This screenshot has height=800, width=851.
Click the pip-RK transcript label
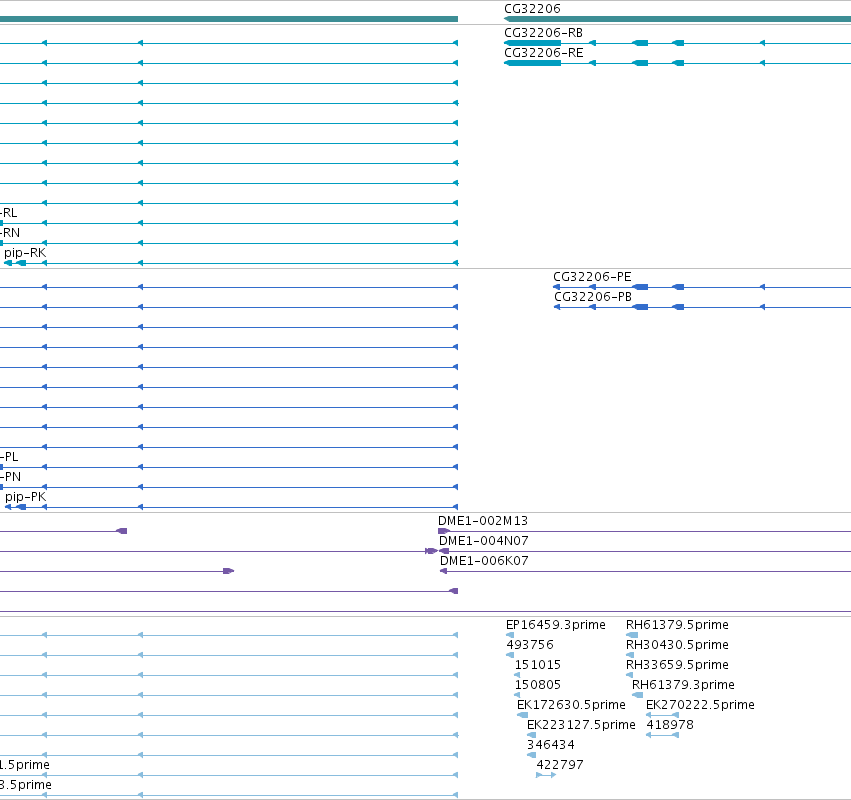tap(25, 253)
